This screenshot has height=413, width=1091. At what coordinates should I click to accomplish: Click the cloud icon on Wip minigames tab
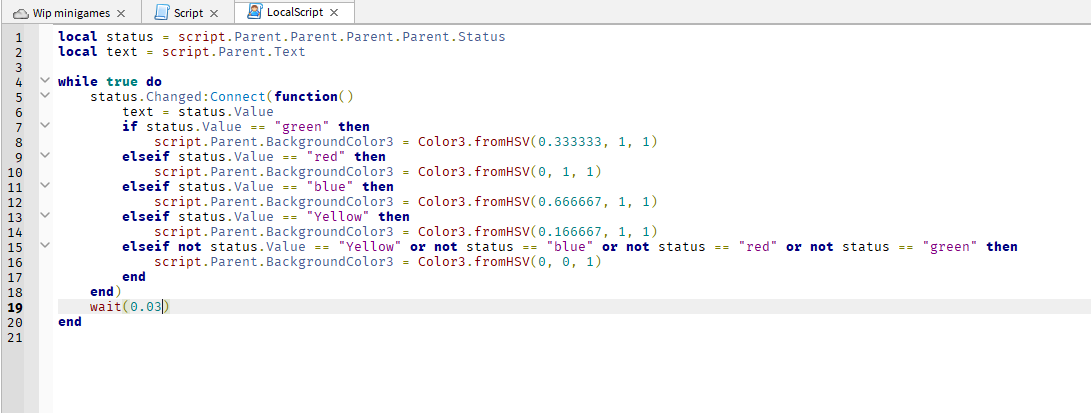(x=18, y=13)
